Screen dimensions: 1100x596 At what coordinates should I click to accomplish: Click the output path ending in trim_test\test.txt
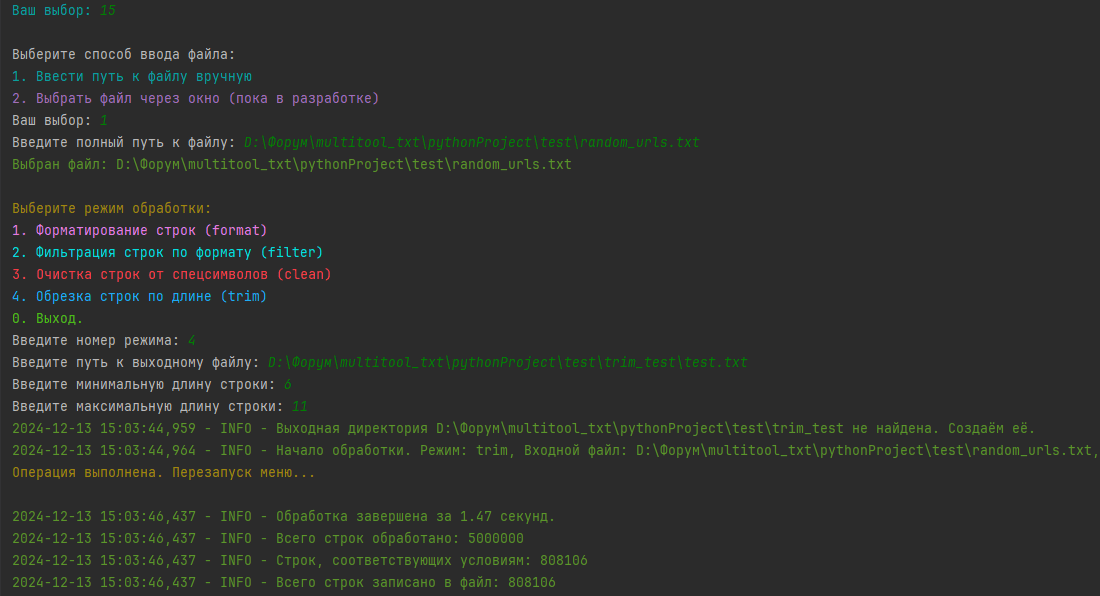507,362
